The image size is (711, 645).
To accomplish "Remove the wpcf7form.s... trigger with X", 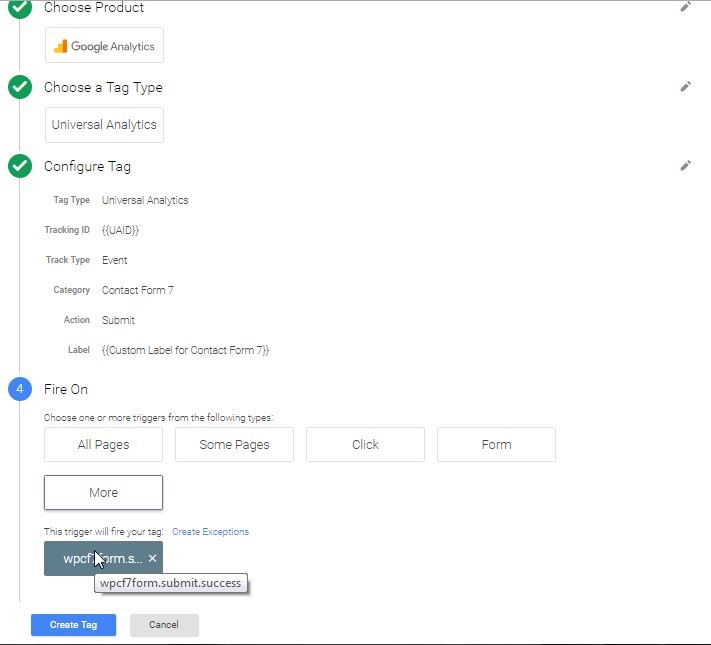I will [152, 558].
